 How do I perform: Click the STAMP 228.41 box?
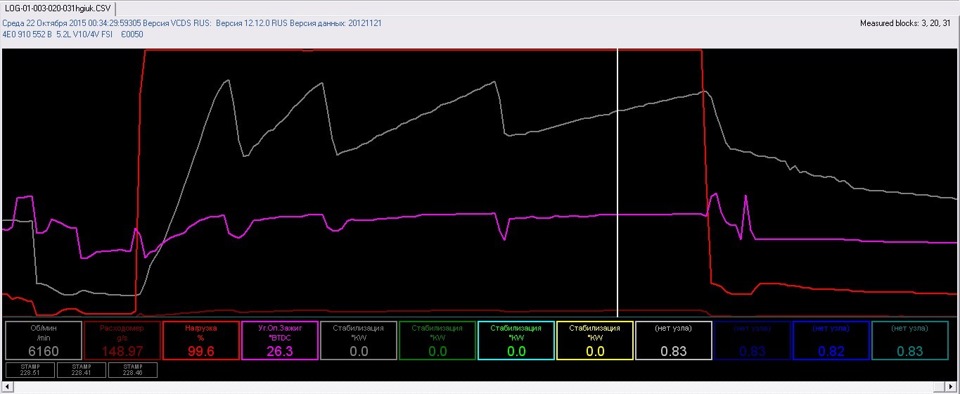(x=81, y=370)
